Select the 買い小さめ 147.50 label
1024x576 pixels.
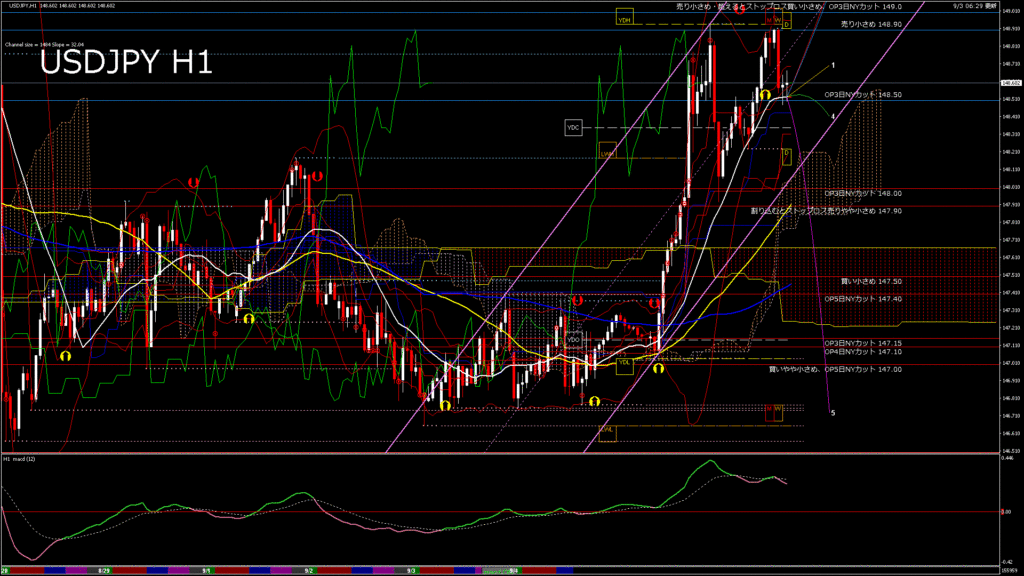click(x=857, y=282)
